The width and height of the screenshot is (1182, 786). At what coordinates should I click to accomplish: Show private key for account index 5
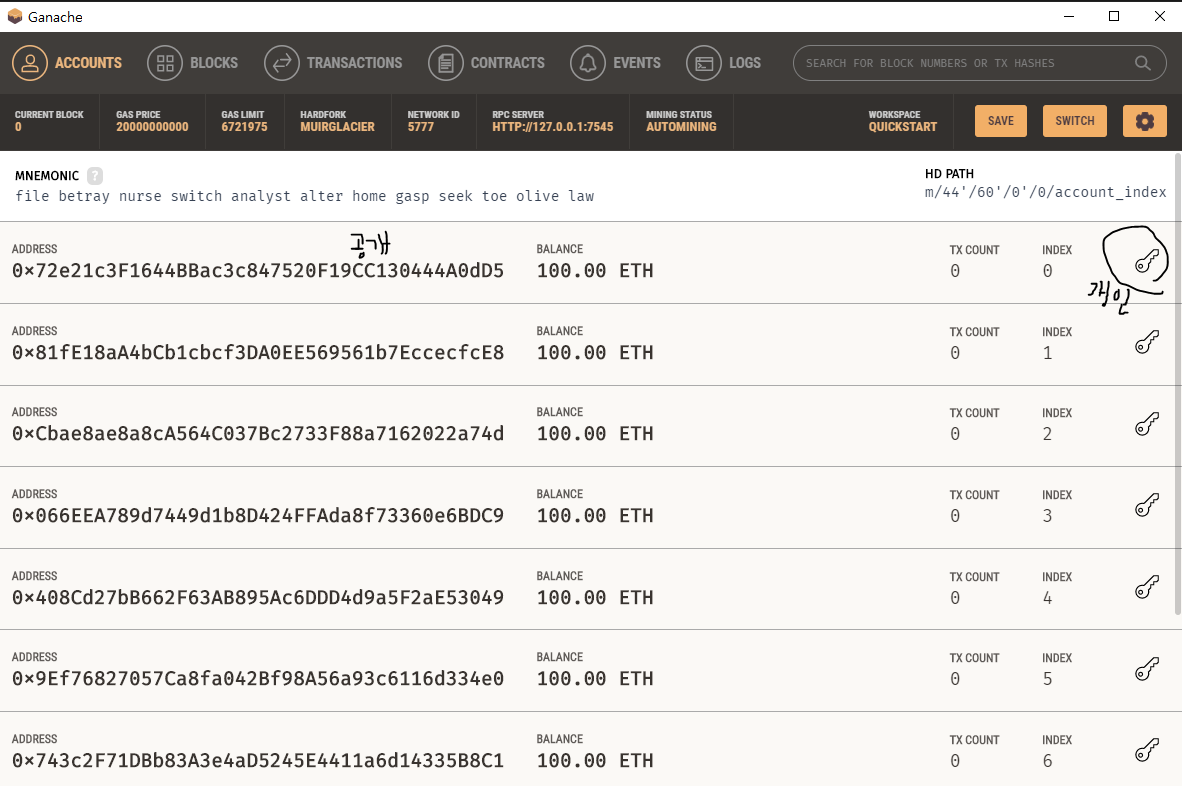pos(1147,668)
